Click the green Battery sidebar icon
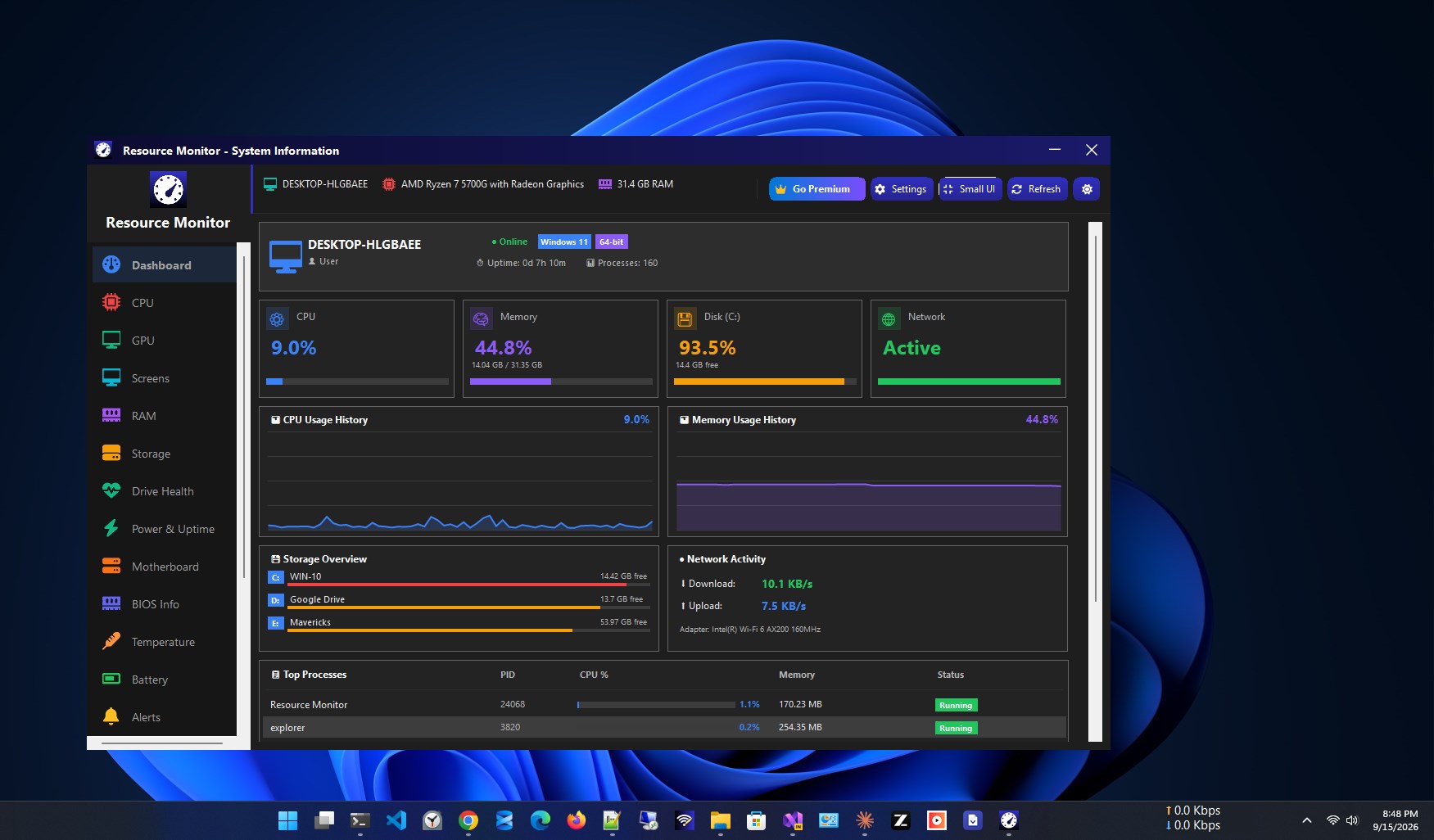Viewport: 1434px width, 840px height. pyautogui.click(x=111, y=679)
